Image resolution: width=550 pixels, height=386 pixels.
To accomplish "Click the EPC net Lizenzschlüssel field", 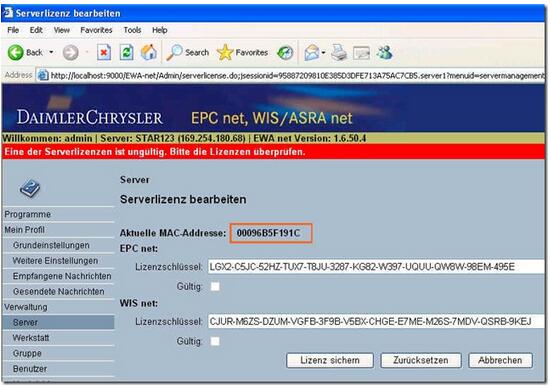I will pyautogui.click(x=376, y=267).
